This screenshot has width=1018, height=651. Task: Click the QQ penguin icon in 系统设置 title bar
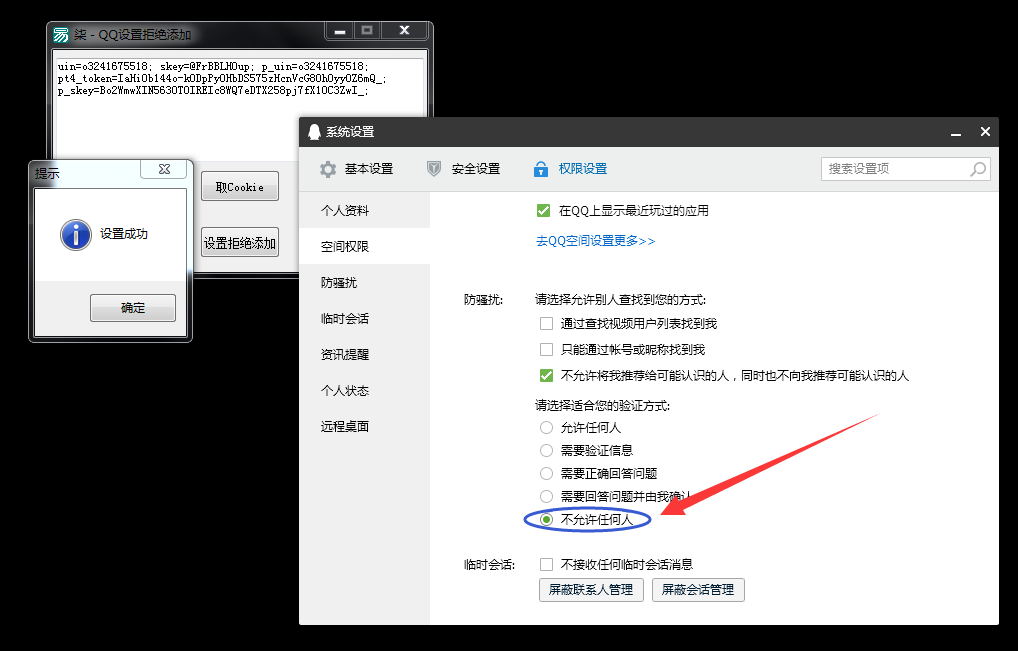tap(314, 132)
